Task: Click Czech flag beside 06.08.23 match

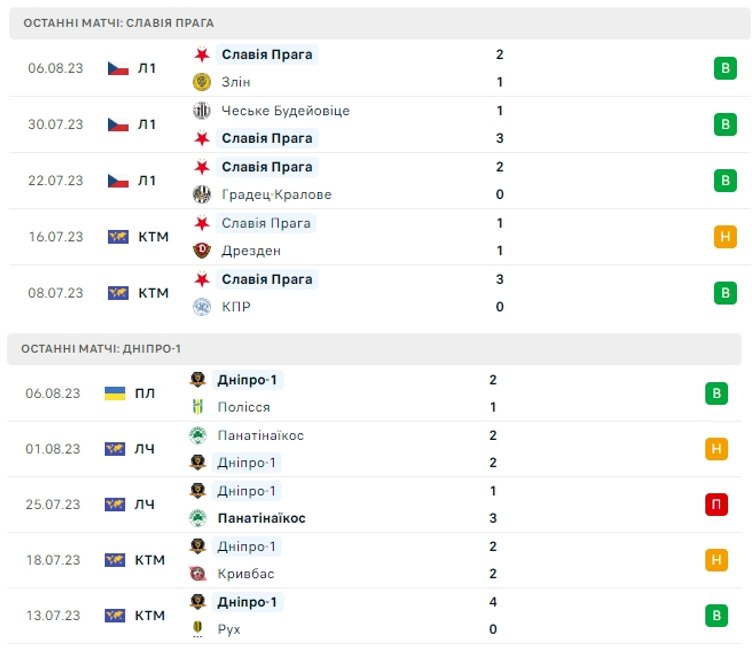Action: tap(118, 69)
